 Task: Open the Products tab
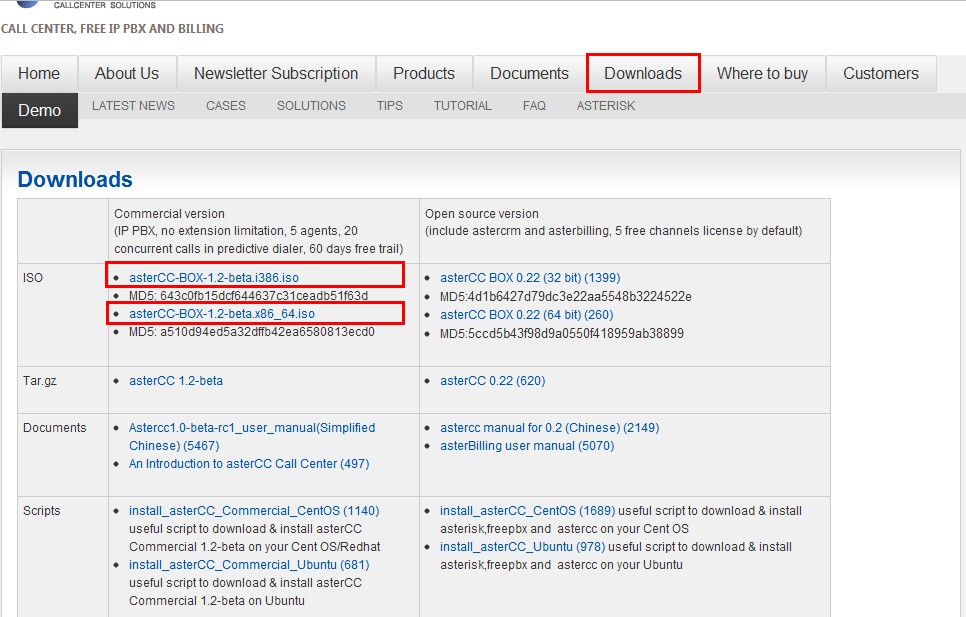click(x=424, y=74)
